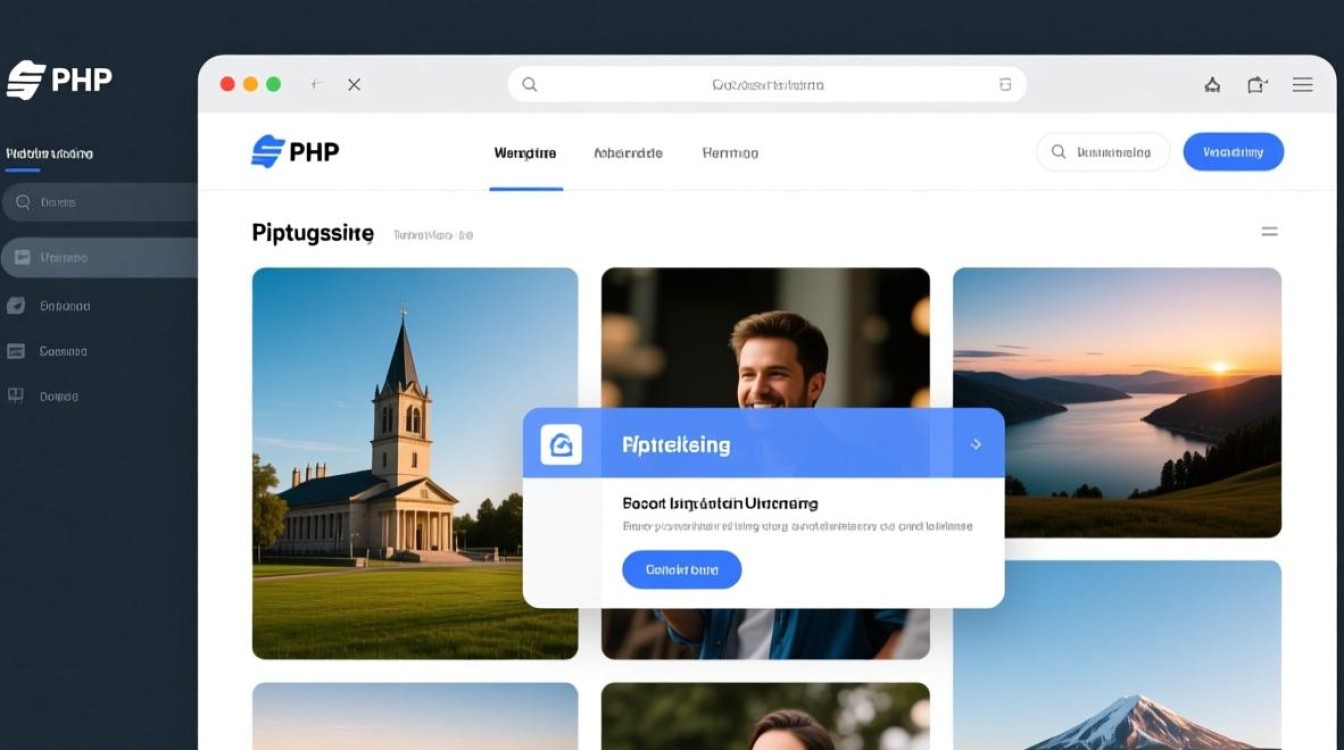Click the small icon inside address bar's right end
Viewport: 1344px width, 750px height.
pos(1005,85)
